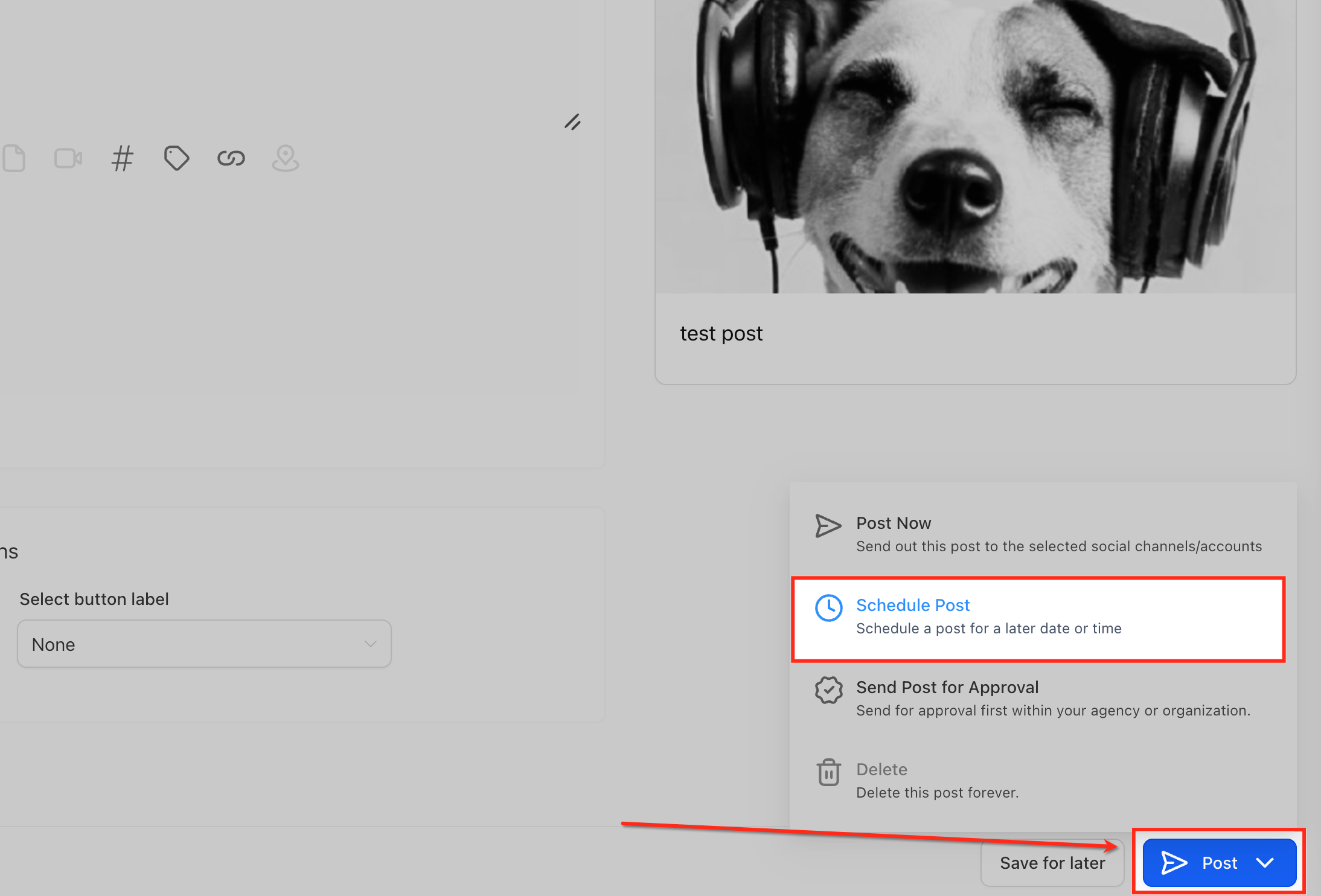Click the chevron in the None combo box
Screen dimensions: 1321x896
coord(370,644)
